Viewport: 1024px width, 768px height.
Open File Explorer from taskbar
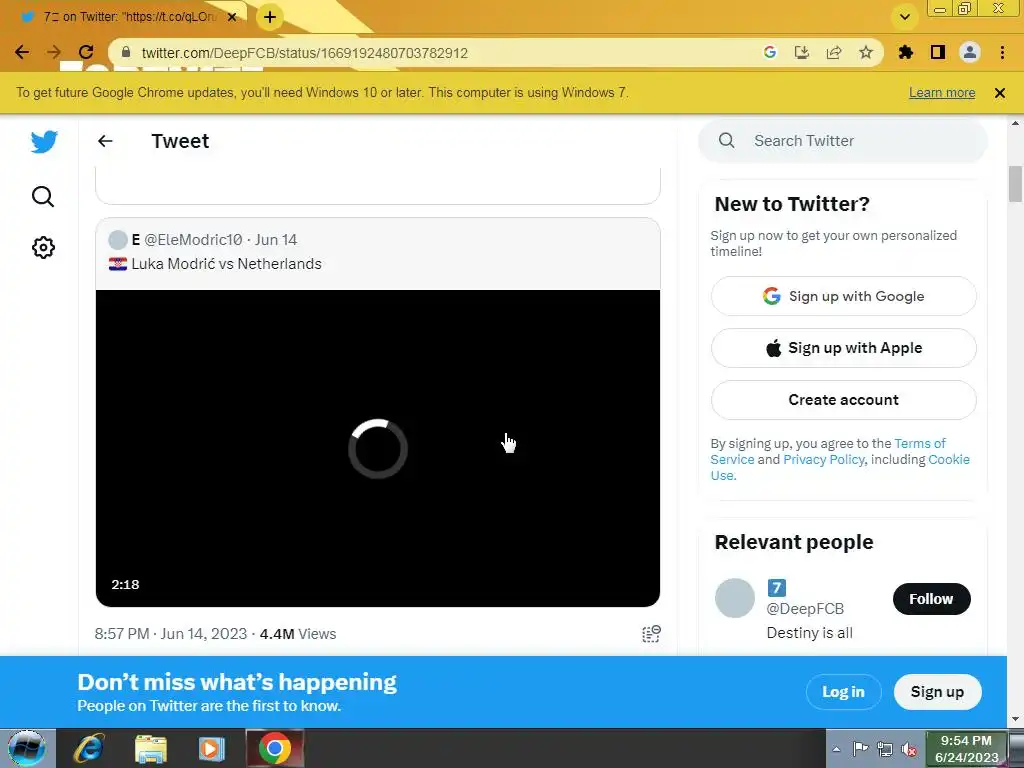coord(151,748)
